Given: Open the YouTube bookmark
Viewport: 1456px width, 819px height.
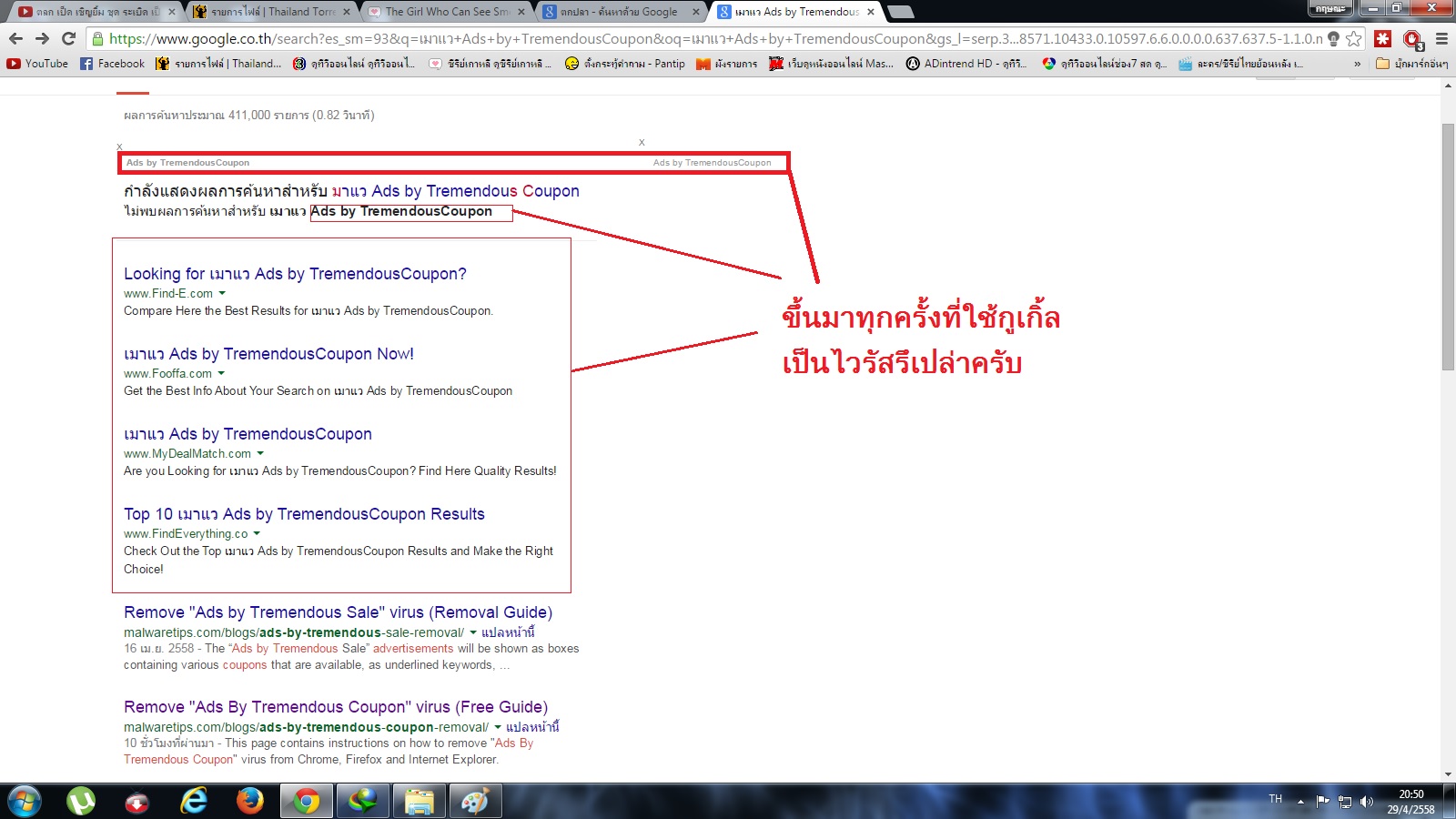Looking at the screenshot, I should [37, 64].
